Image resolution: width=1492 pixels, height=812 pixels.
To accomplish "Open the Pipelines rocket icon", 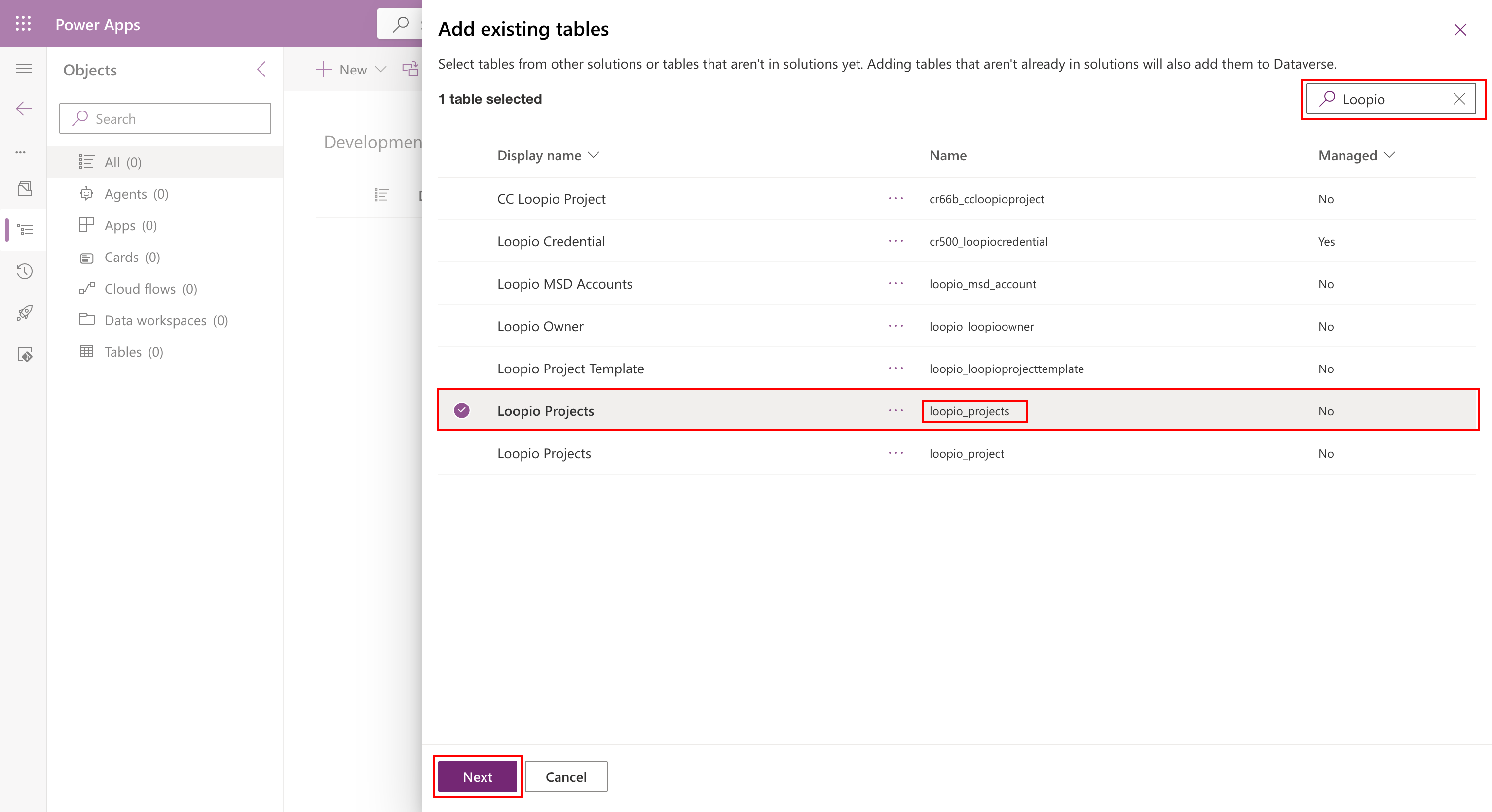I will [24, 313].
